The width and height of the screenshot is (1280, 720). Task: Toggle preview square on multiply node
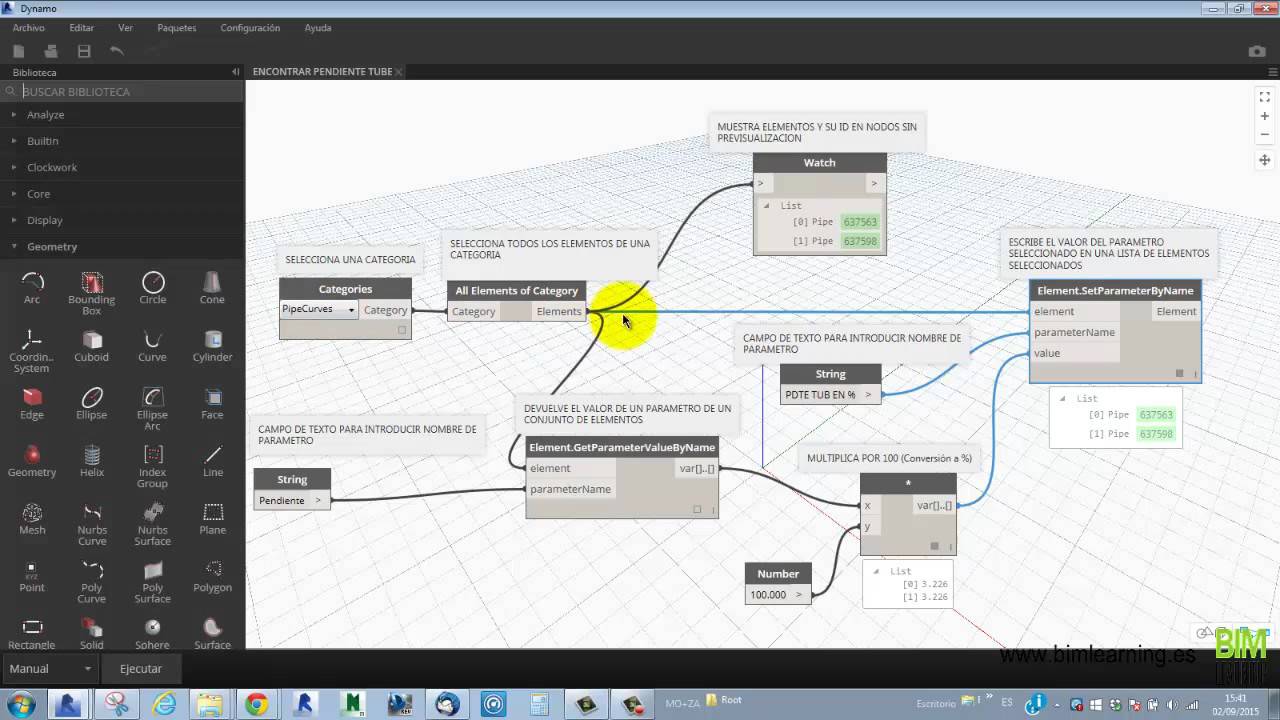(935, 546)
